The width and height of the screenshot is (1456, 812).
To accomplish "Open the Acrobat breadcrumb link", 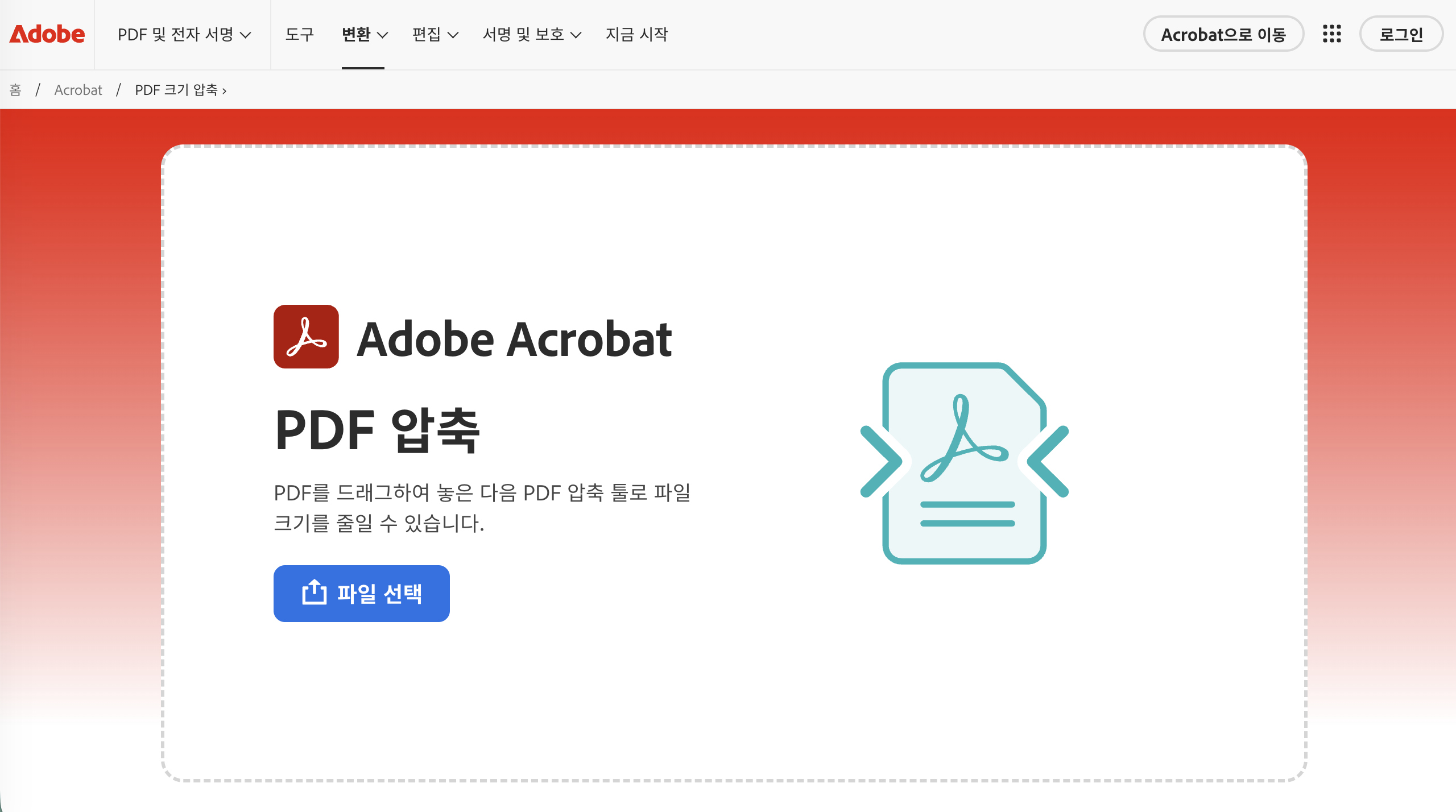I will click(78, 90).
